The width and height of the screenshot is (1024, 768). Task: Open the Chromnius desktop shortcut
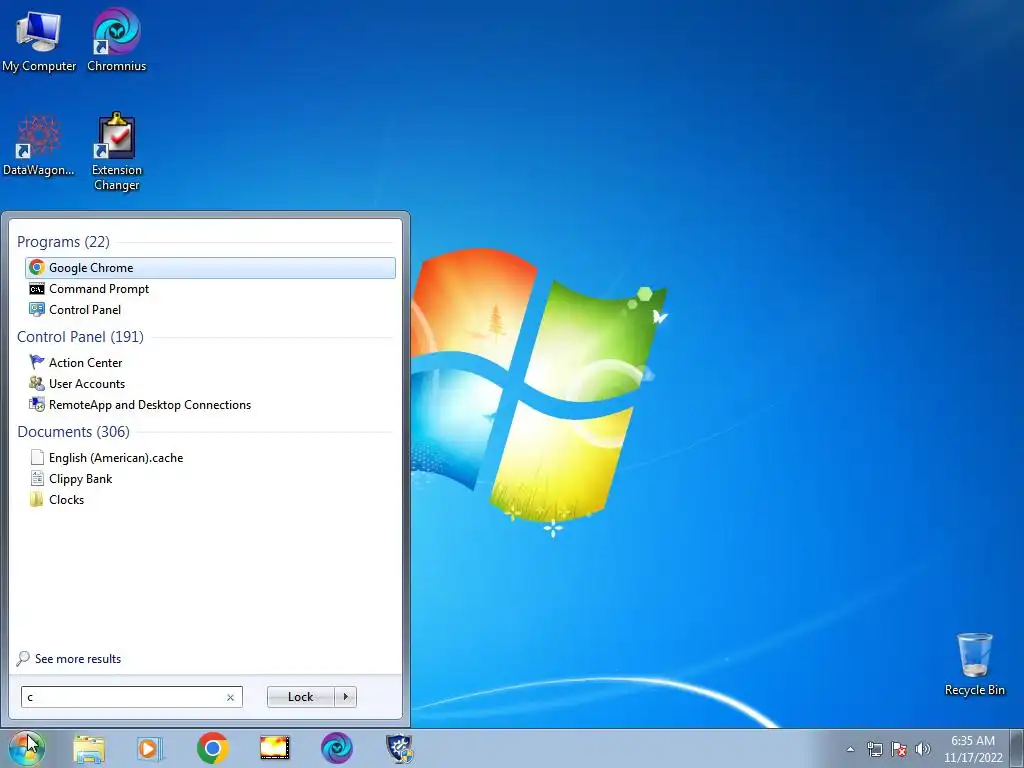coord(117,39)
